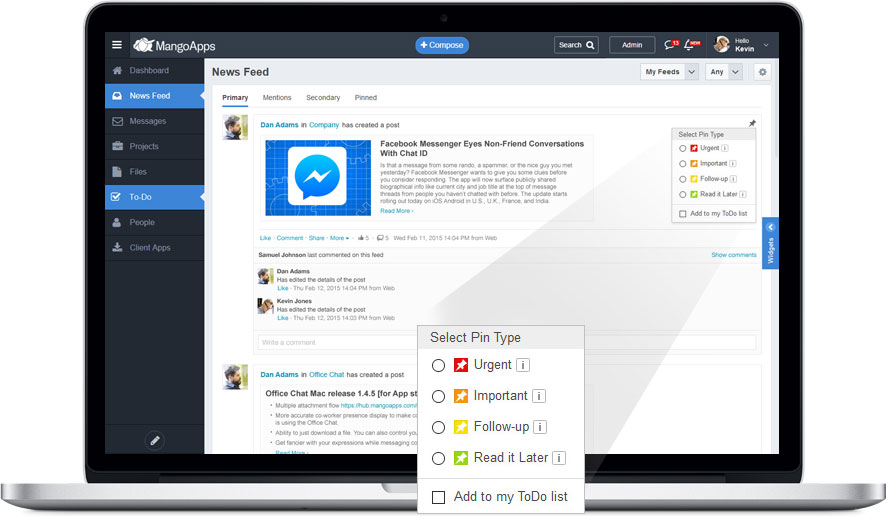Click Read More link on Messenger post

(x=396, y=211)
